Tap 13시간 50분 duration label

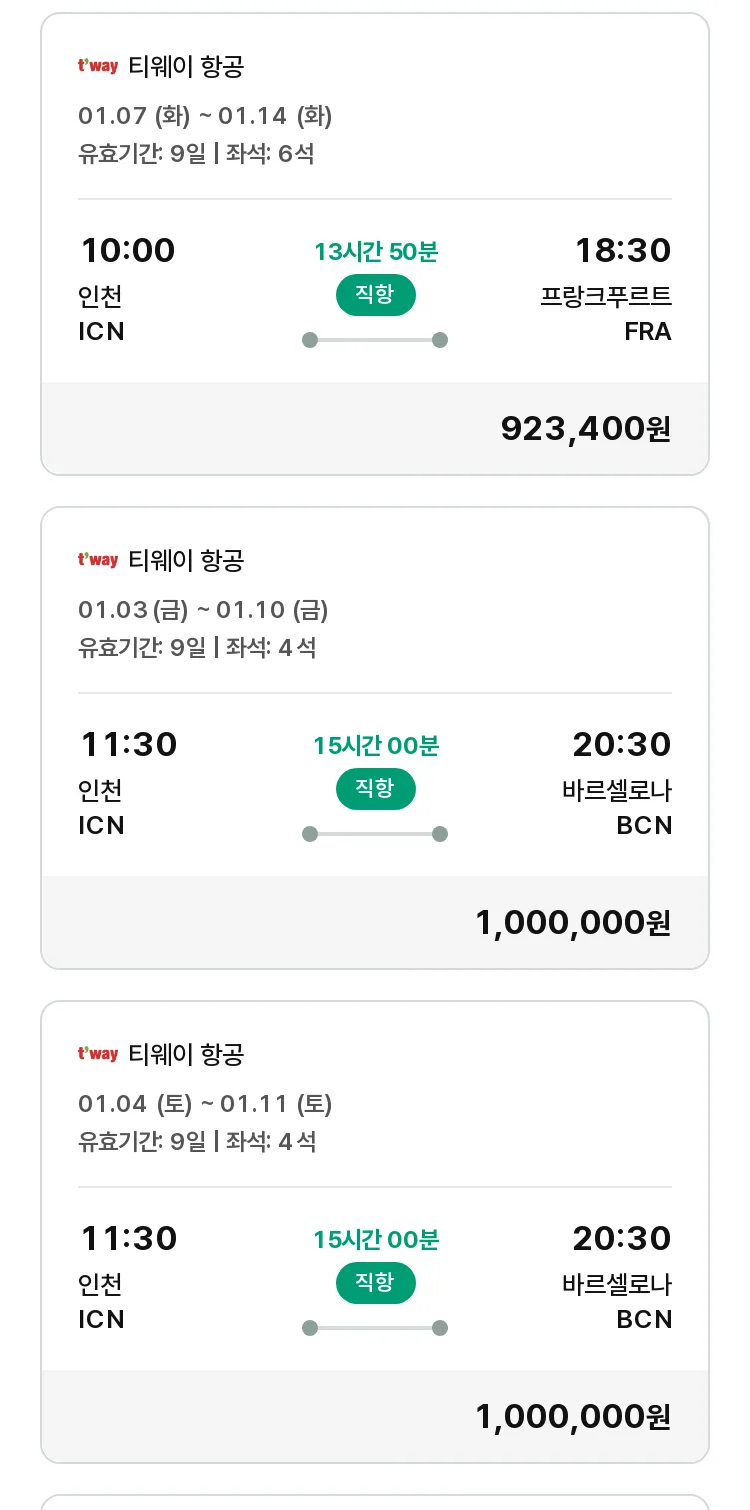pyautogui.click(x=376, y=252)
